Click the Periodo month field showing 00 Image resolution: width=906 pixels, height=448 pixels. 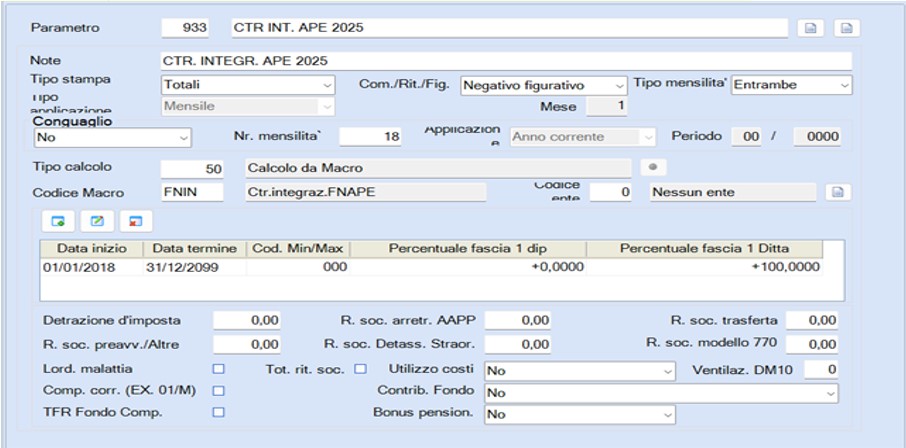click(748, 137)
